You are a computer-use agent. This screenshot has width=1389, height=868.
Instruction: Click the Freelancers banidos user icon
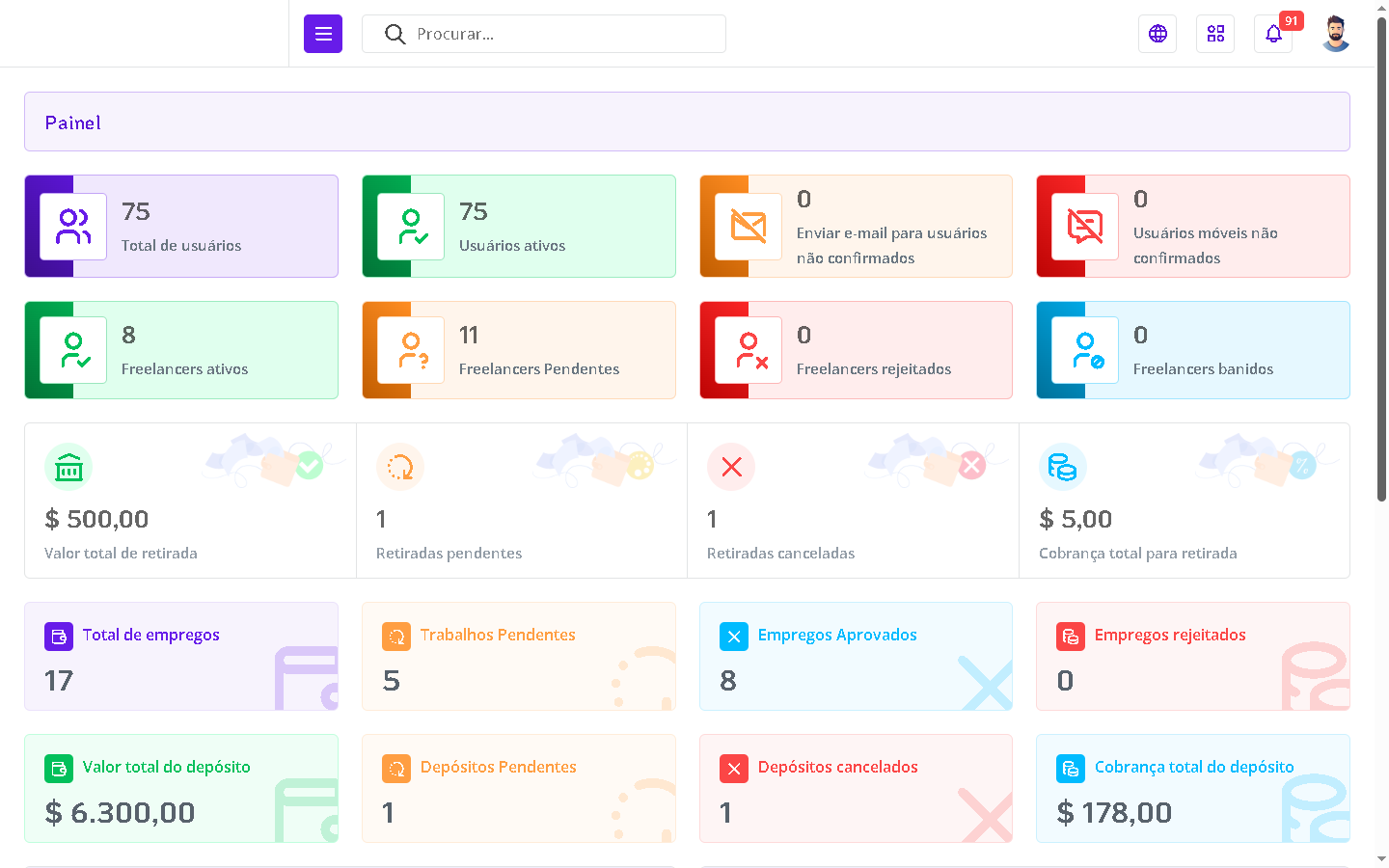[x=1085, y=350]
